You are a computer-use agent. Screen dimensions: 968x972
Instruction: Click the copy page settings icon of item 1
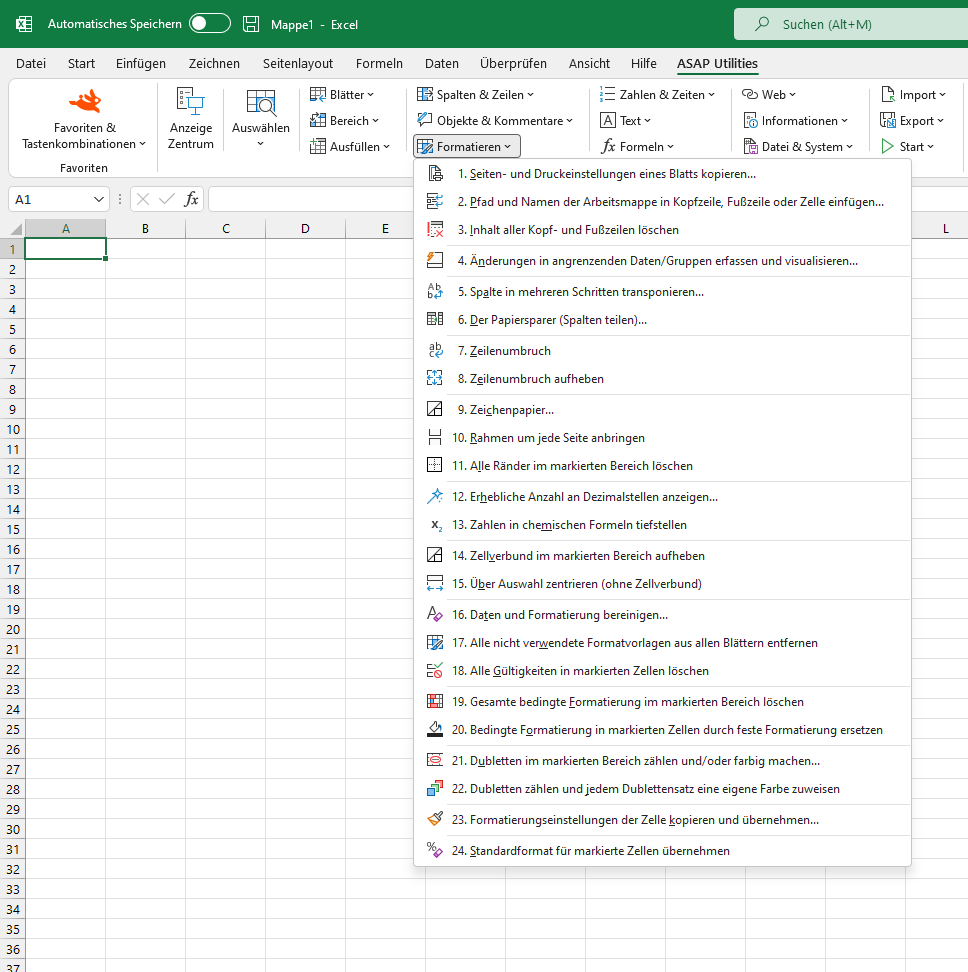coord(435,174)
